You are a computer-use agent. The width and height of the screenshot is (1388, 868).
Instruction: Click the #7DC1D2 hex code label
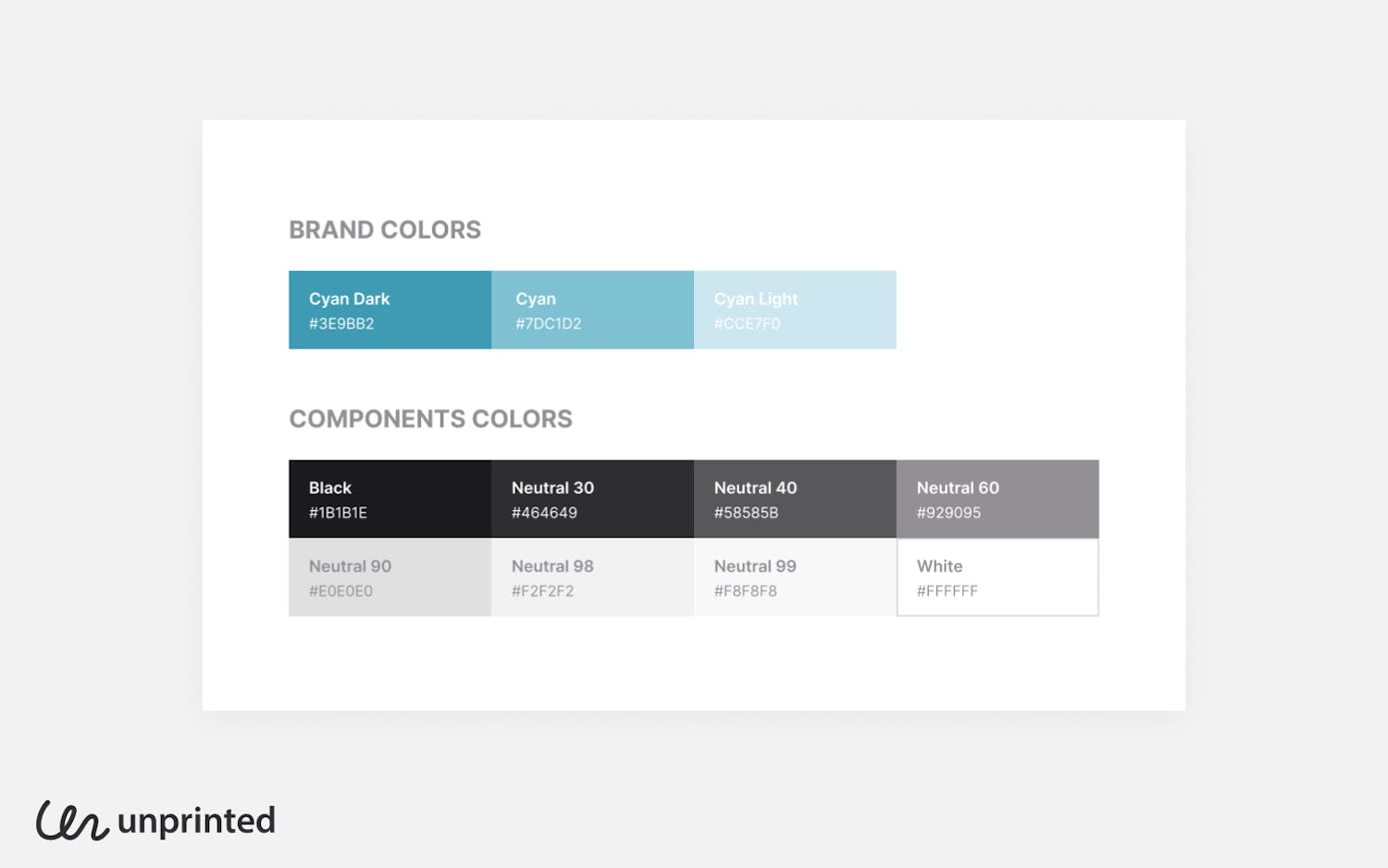(548, 324)
